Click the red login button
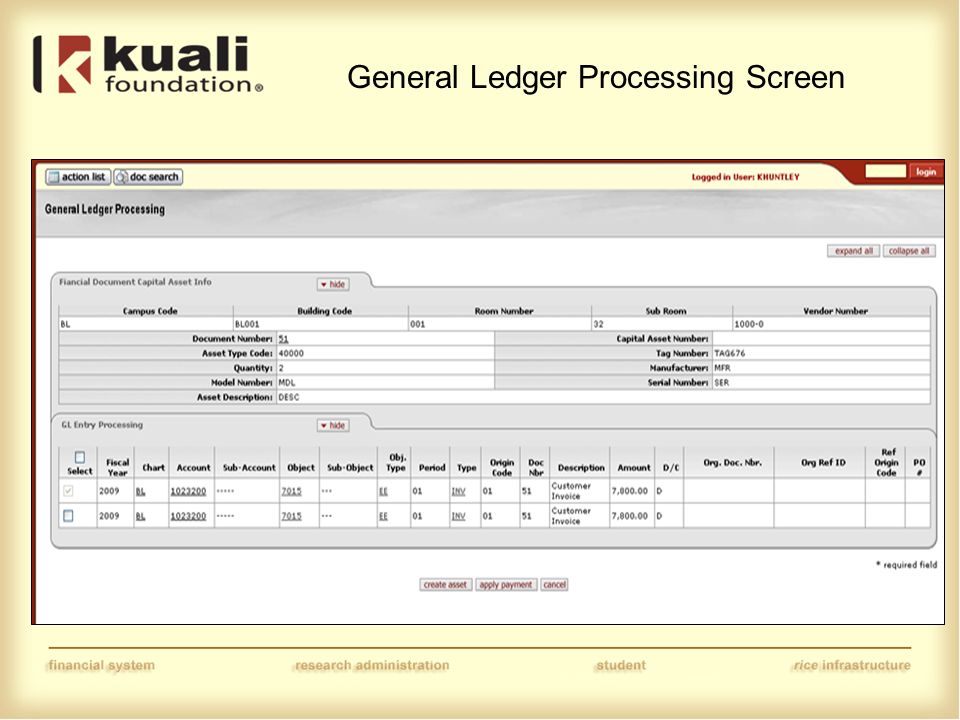This screenshot has height=720, width=960. (x=925, y=171)
